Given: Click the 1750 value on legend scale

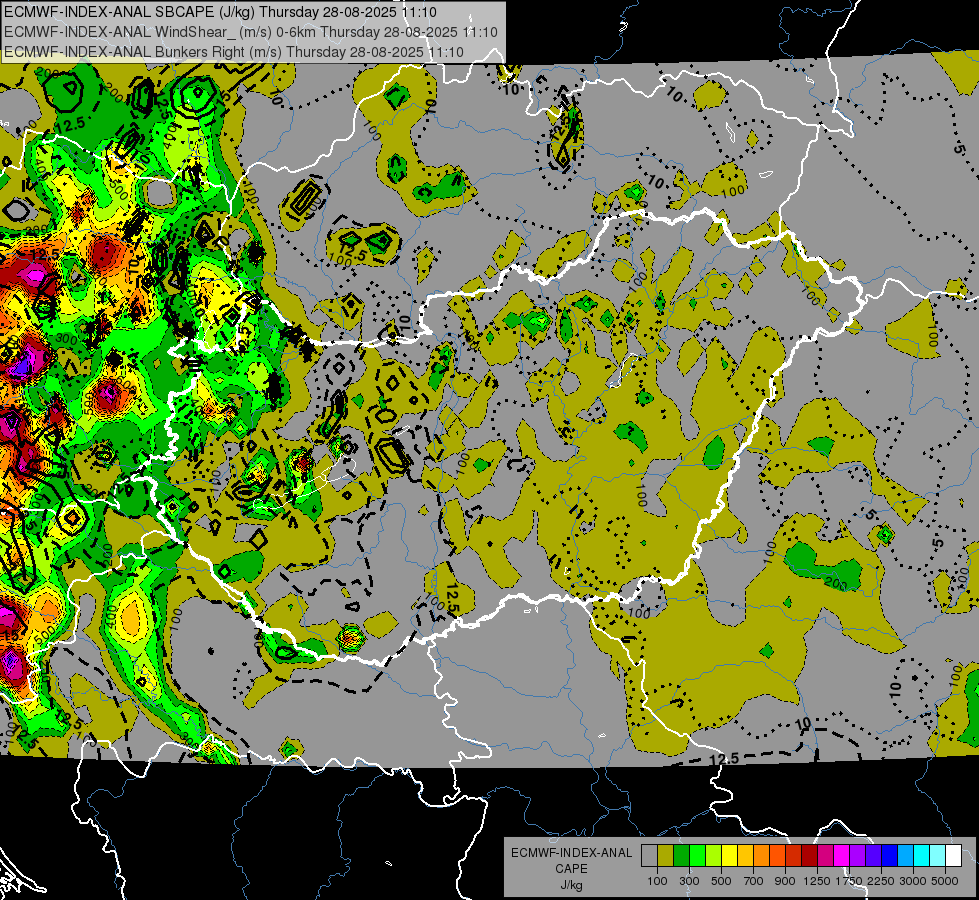Looking at the screenshot, I should click(x=849, y=881).
